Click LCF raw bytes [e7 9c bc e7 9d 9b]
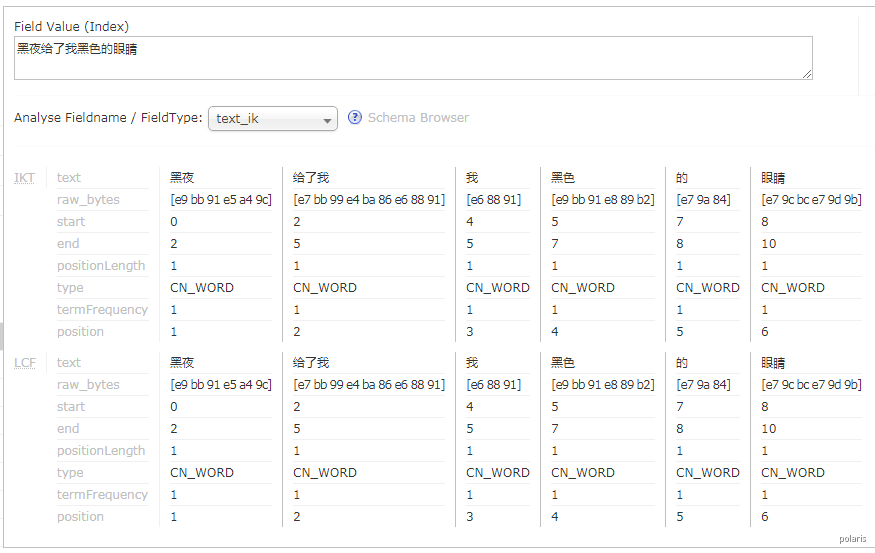The height and width of the screenshot is (553, 875). (811, 385)
